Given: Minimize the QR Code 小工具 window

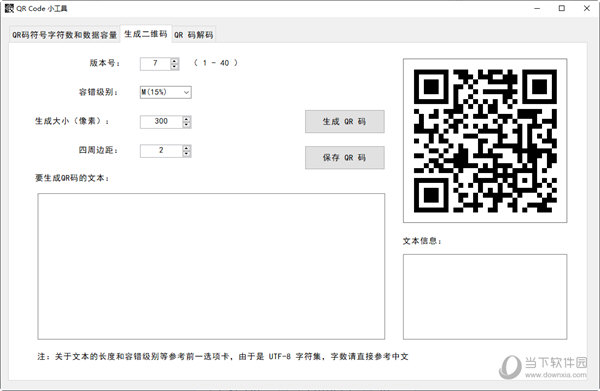Looking at the screenshot, I should click(x=537, y=8).
